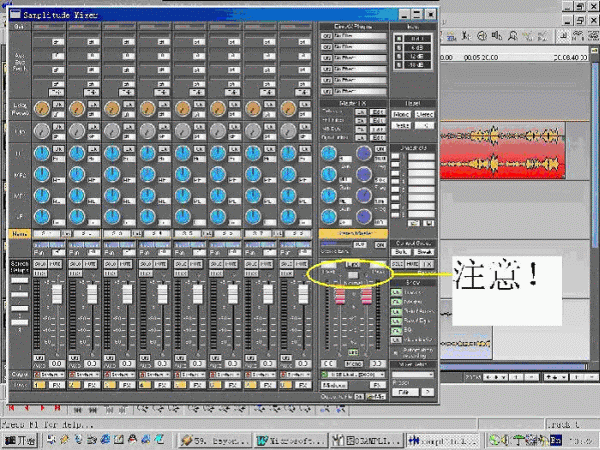Image resolution: width=600 pixels, height=450 pixels.
Task: Click the orange knob on channel 8
Action: (x=288, y=109)
